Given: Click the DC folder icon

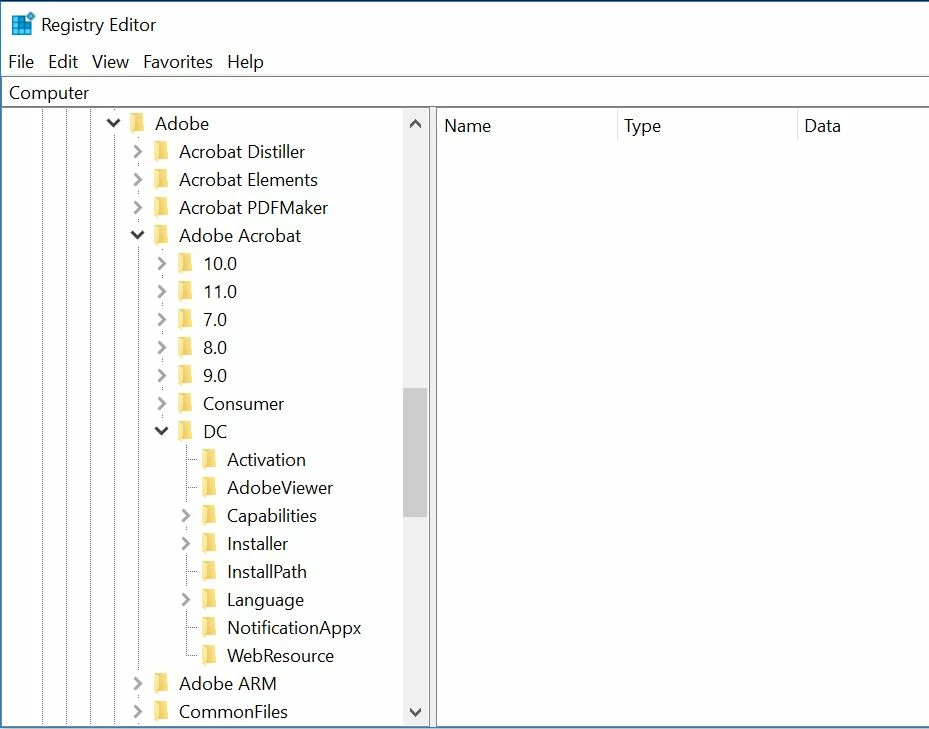Looking at the screenshot, I should point(186,431).
